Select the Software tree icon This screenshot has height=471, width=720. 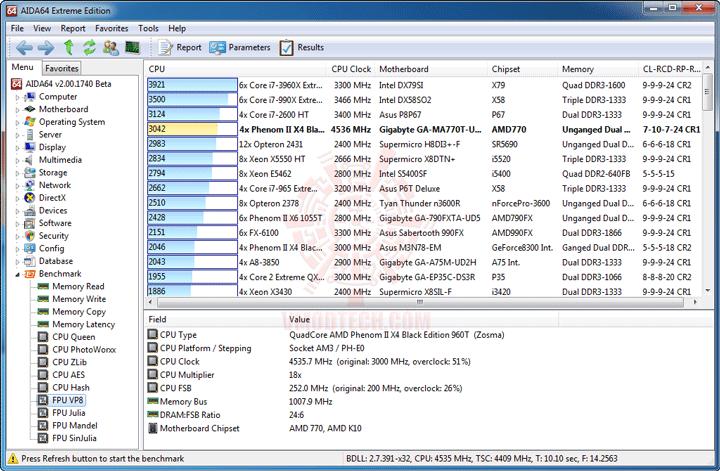tap(30, 223)
